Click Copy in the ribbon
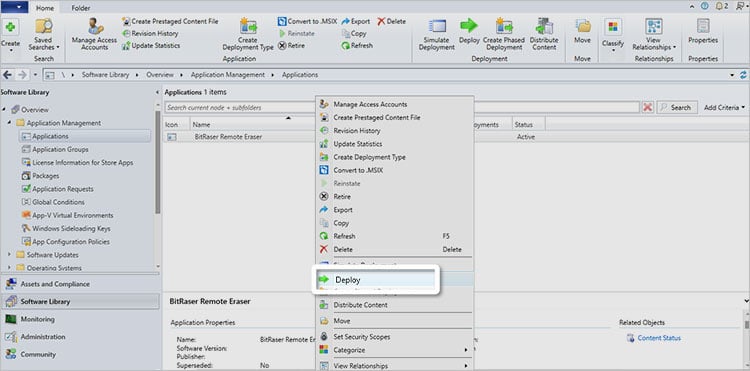The image size is (750, 371). click(x=354, y=33)
